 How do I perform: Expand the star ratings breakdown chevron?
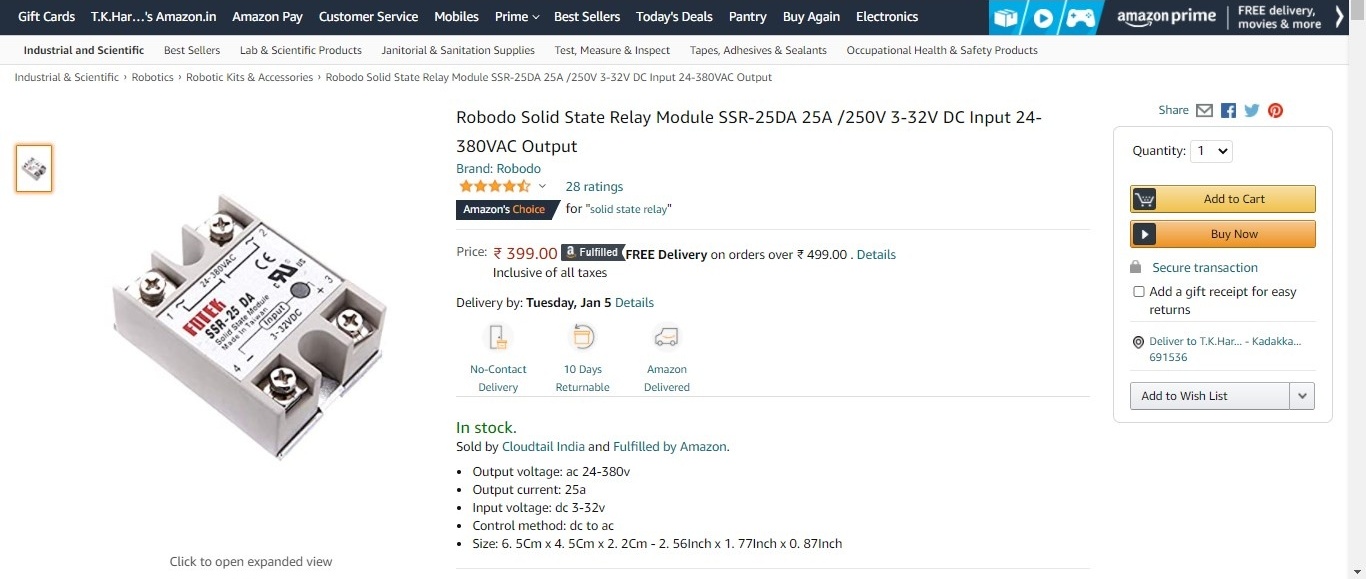(x=543, y=186)
